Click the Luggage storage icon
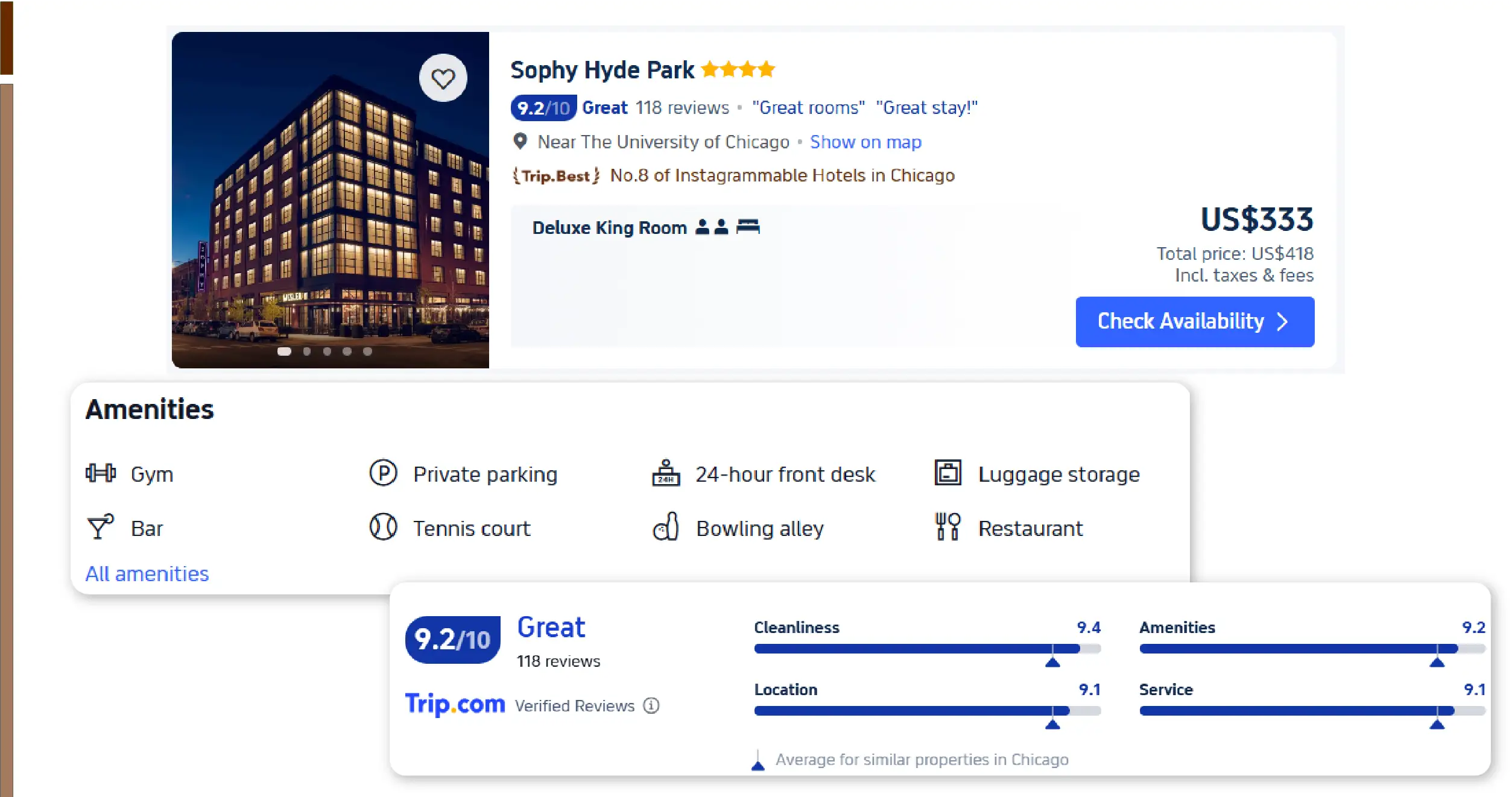Viewport: 1512px width, 797px height. pos(947,473)
